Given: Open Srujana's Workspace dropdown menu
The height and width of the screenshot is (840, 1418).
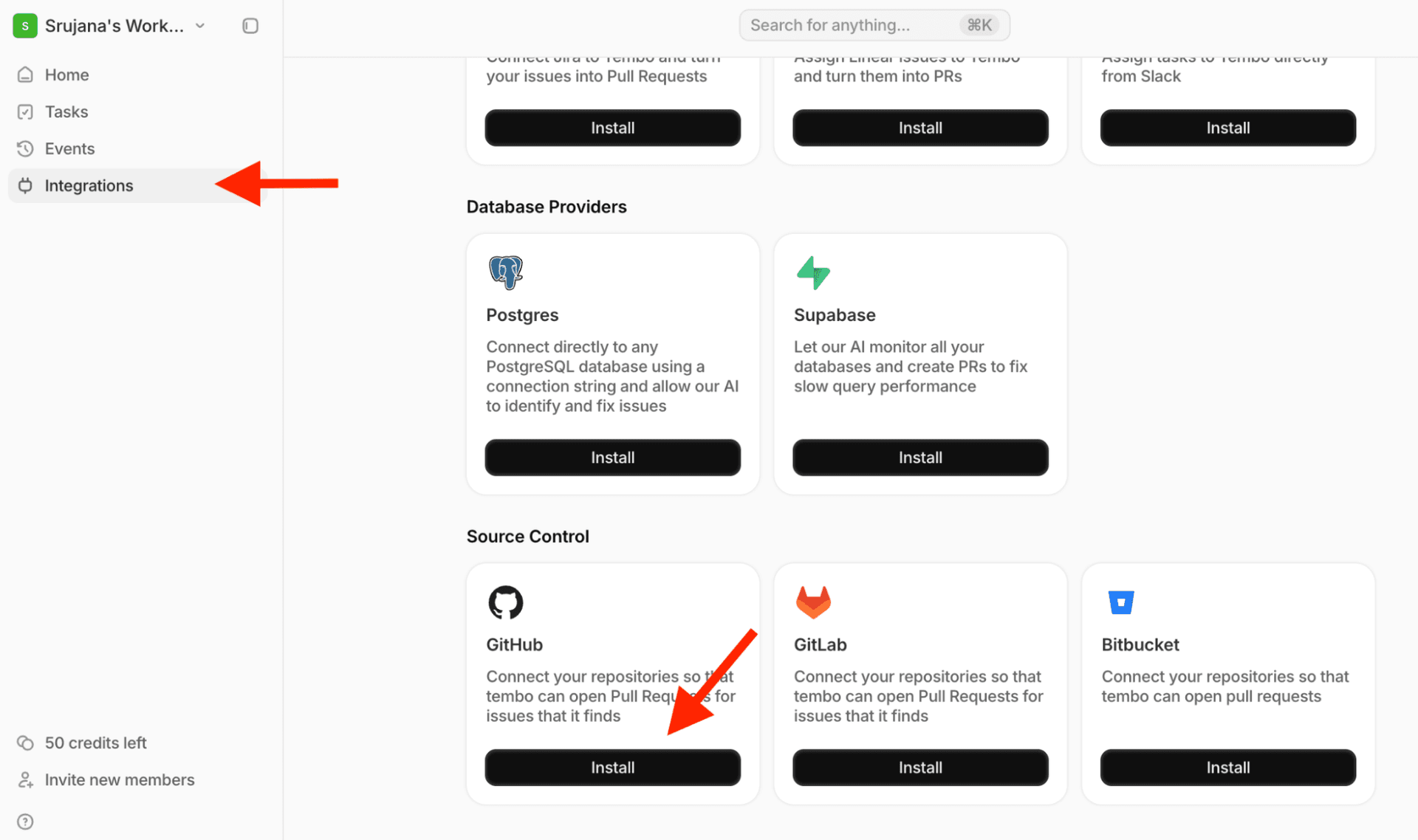Looking at the screenshot, I should (x=114, y=25).
